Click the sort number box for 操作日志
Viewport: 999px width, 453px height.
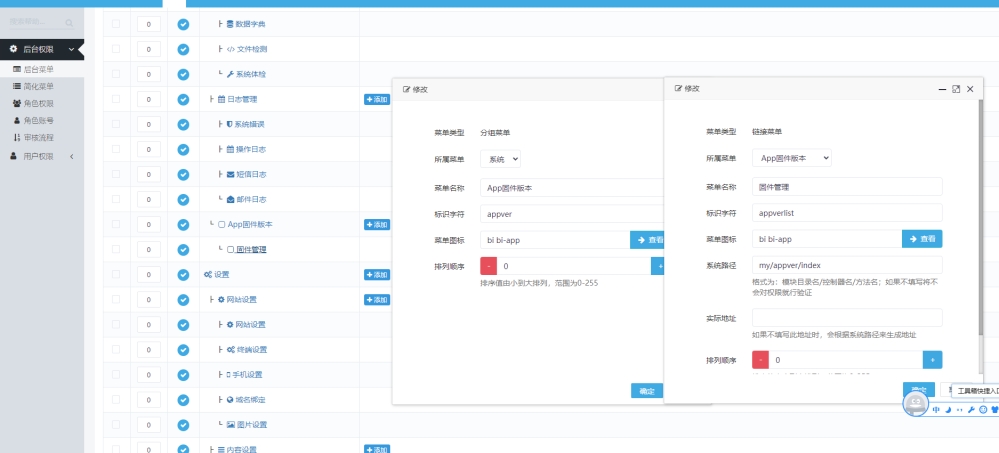148,149
